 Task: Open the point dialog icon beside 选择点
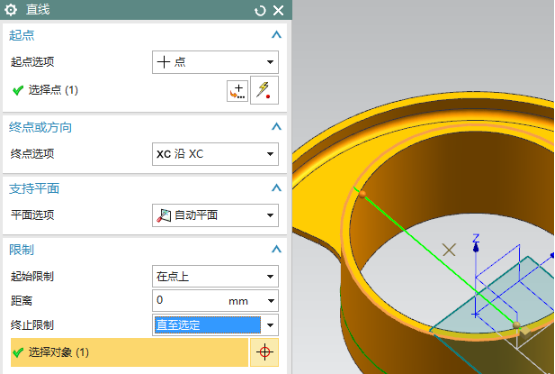(x=237, y=91)
